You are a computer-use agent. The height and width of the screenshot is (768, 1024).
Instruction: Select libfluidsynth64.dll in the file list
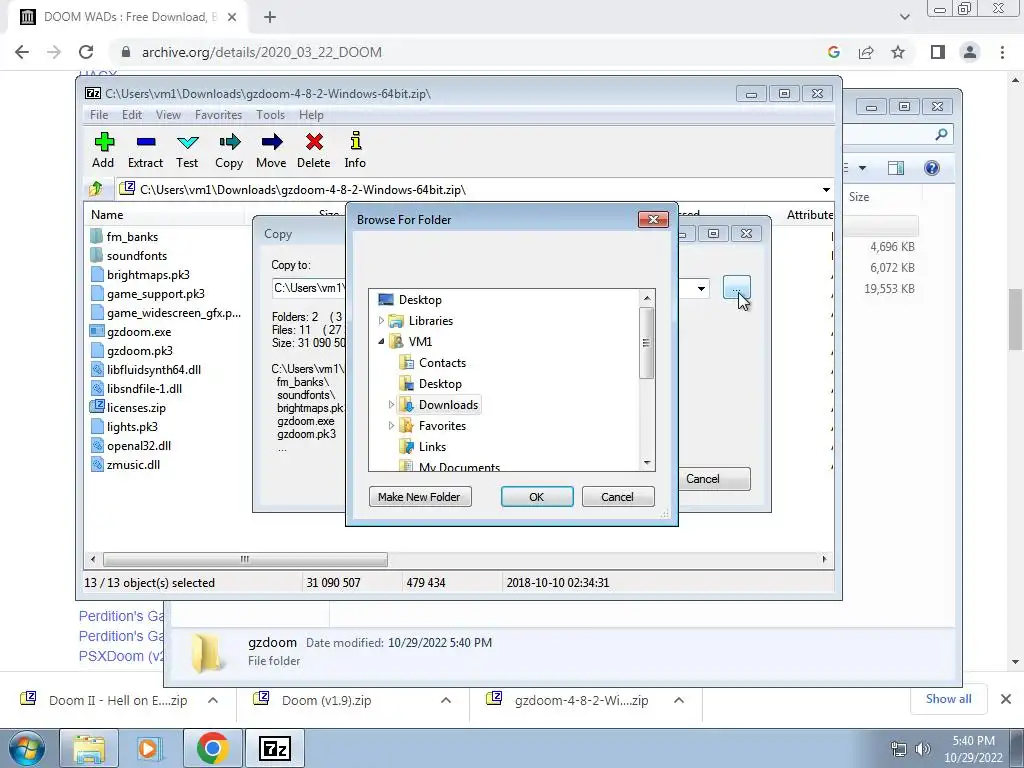153,370
